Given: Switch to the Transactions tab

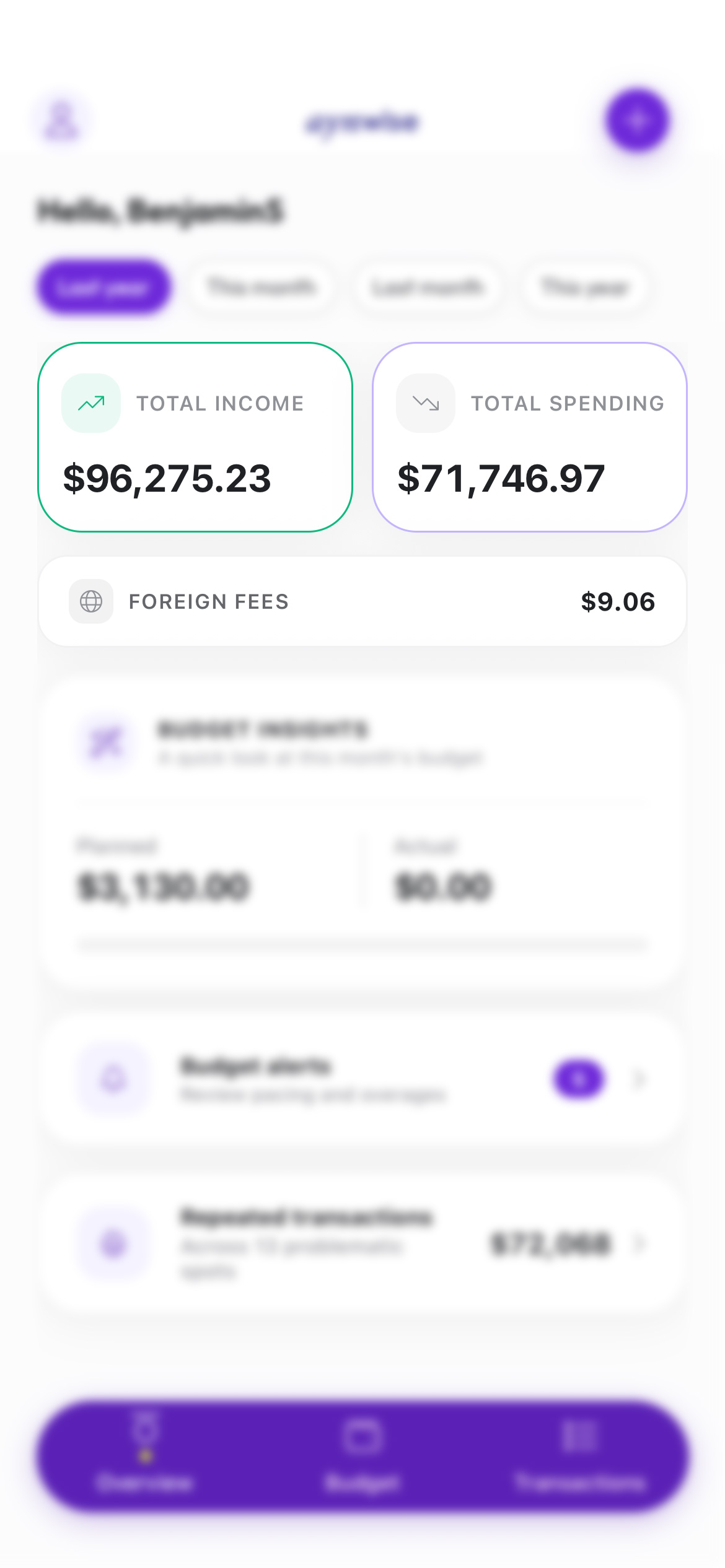Looking at the screenshot, I should [x=579, y=1455].
